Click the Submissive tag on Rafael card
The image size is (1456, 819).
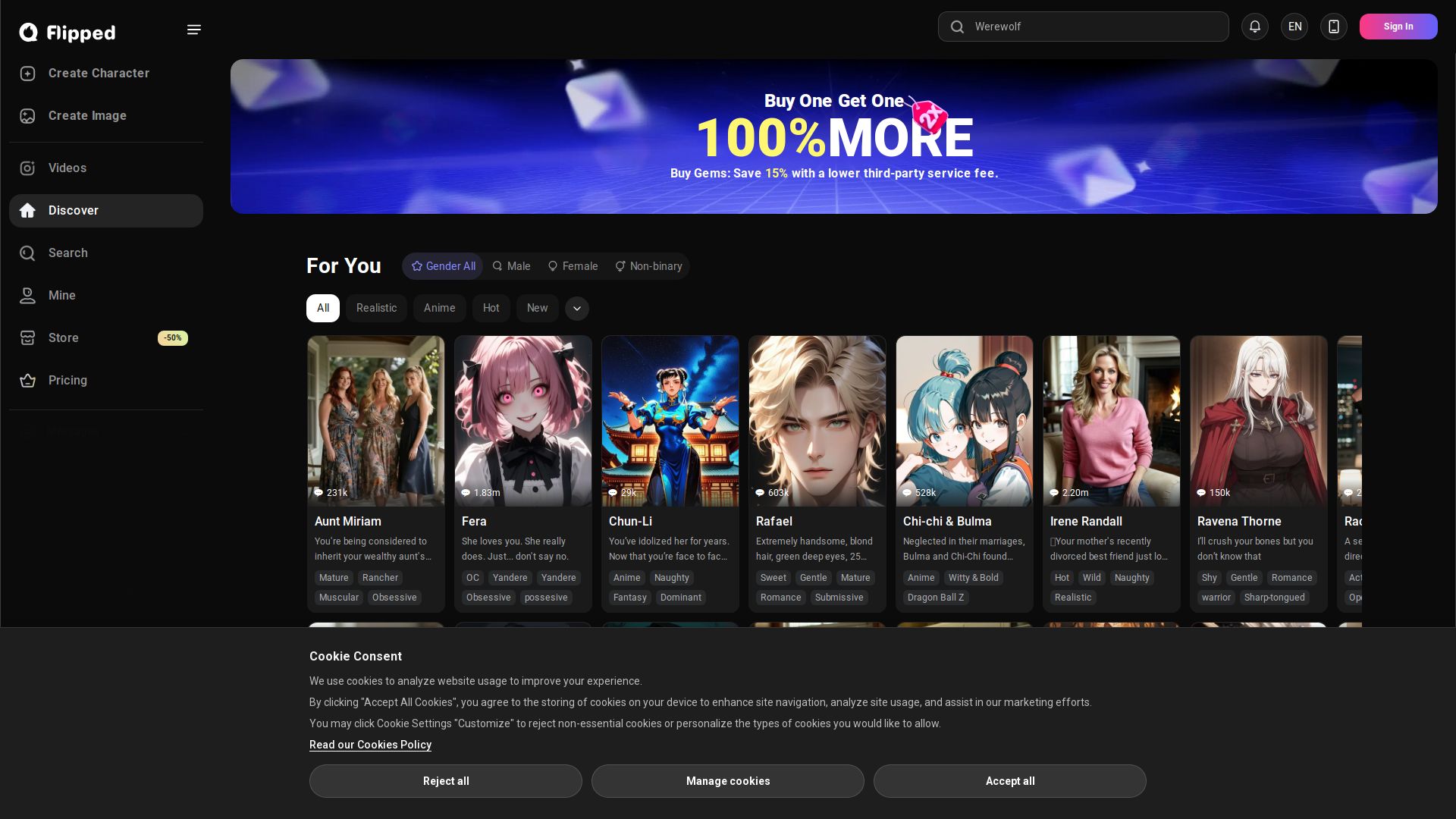pos(839,598)
